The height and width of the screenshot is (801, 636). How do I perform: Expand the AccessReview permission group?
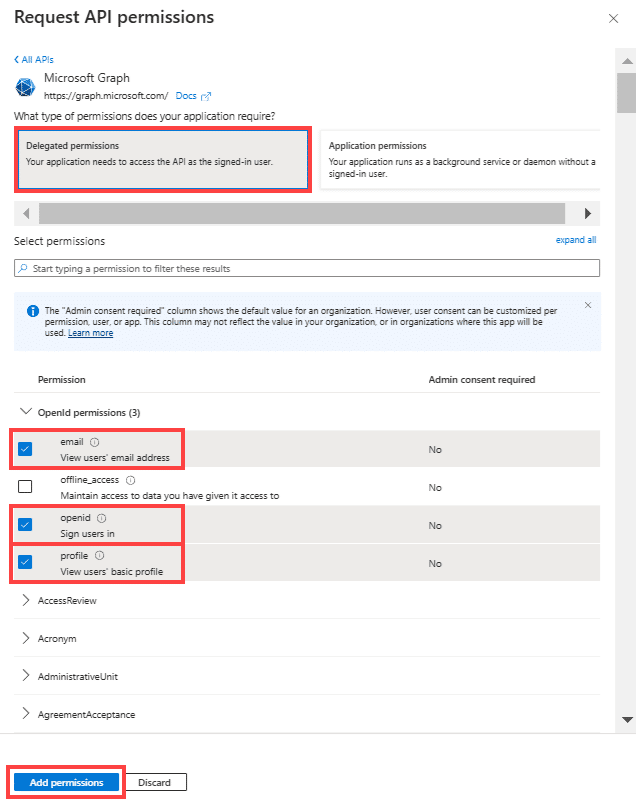pyautogui.click(x=26, y=600)
